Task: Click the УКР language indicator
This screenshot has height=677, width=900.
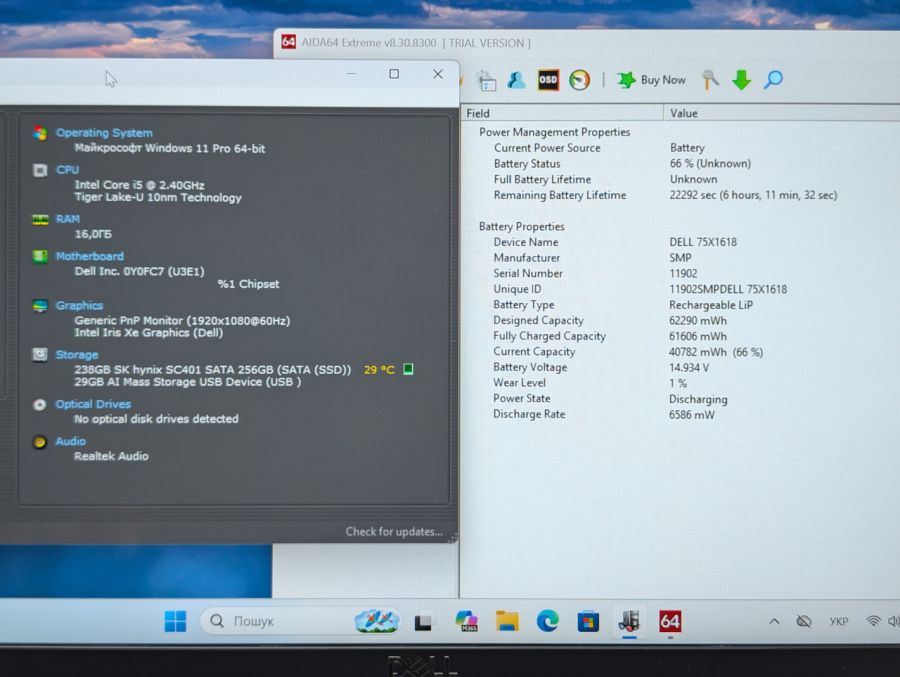Action: pos(839,621)
